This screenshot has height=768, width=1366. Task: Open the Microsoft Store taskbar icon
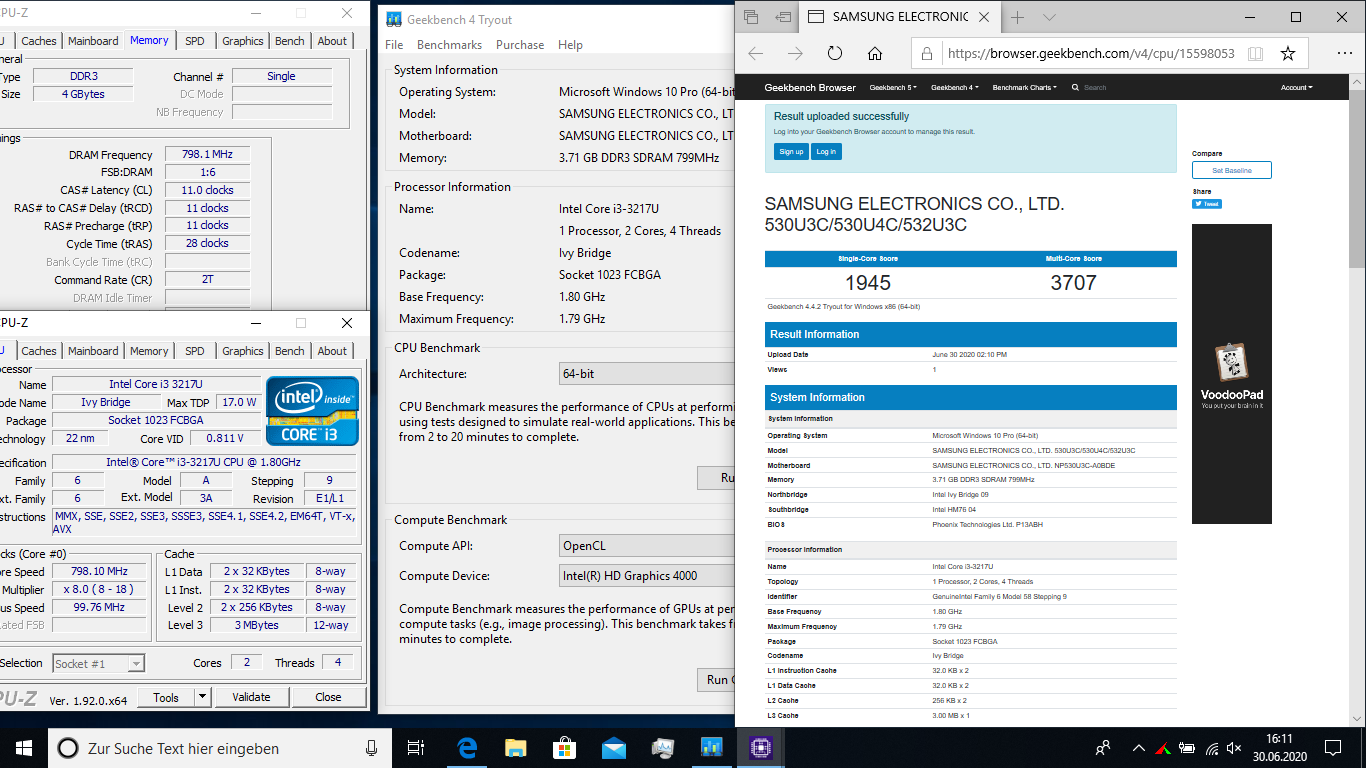tap(564, 747)
